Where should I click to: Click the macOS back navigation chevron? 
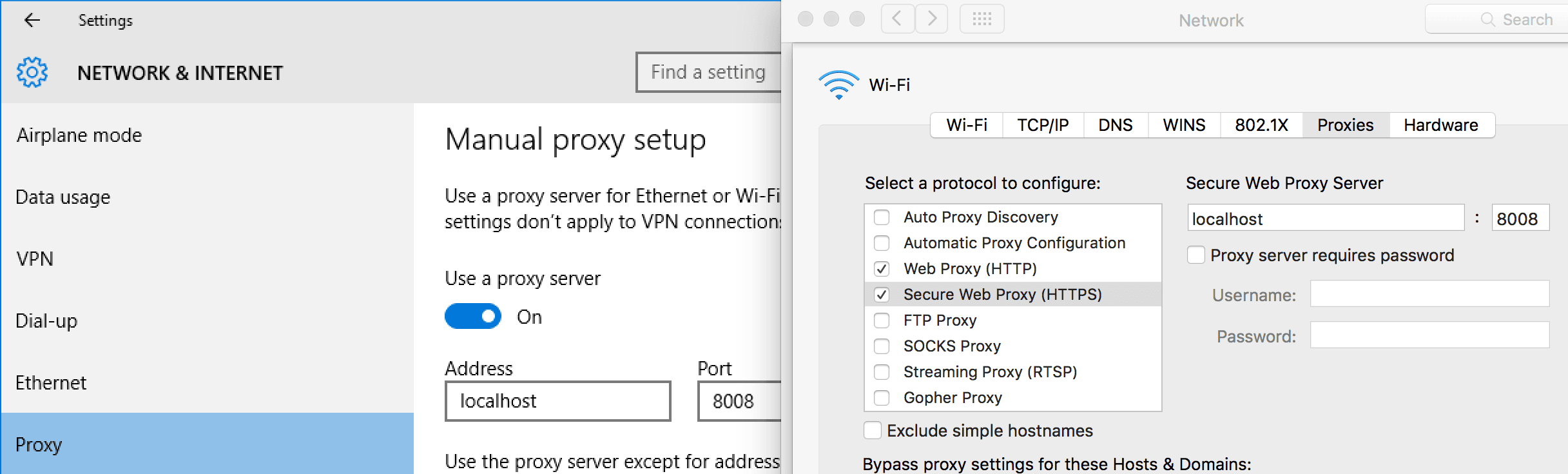(898, 19)
